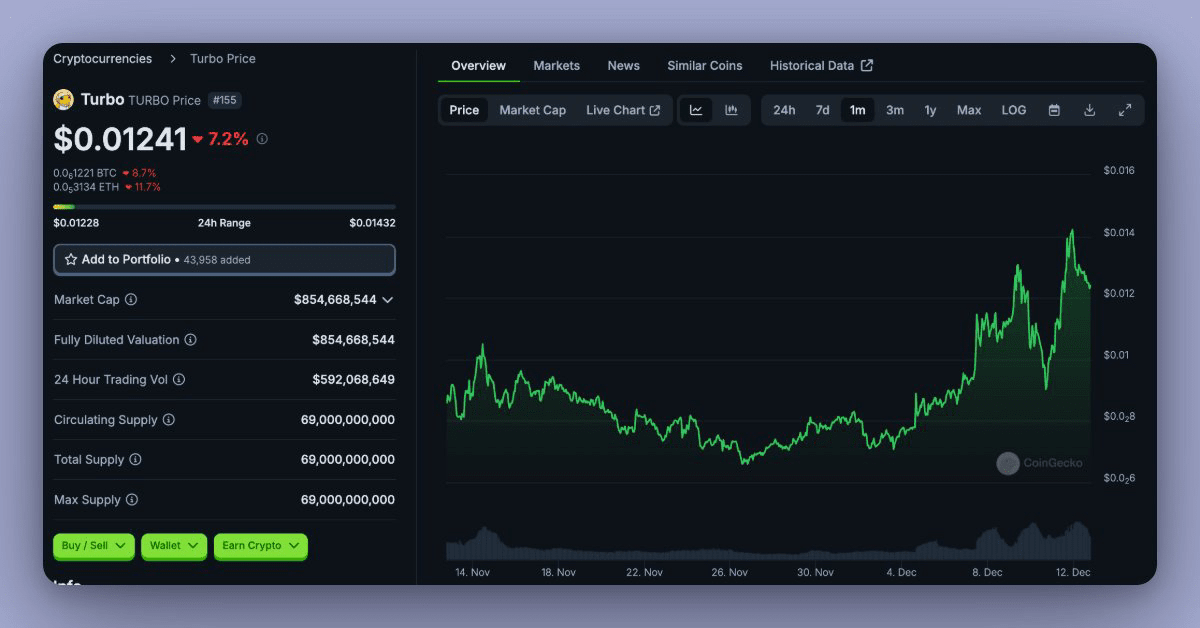Click the $0.01228 24h low value
The height and width of the screenshot is (628, 1200).
(x=76, y=223)
